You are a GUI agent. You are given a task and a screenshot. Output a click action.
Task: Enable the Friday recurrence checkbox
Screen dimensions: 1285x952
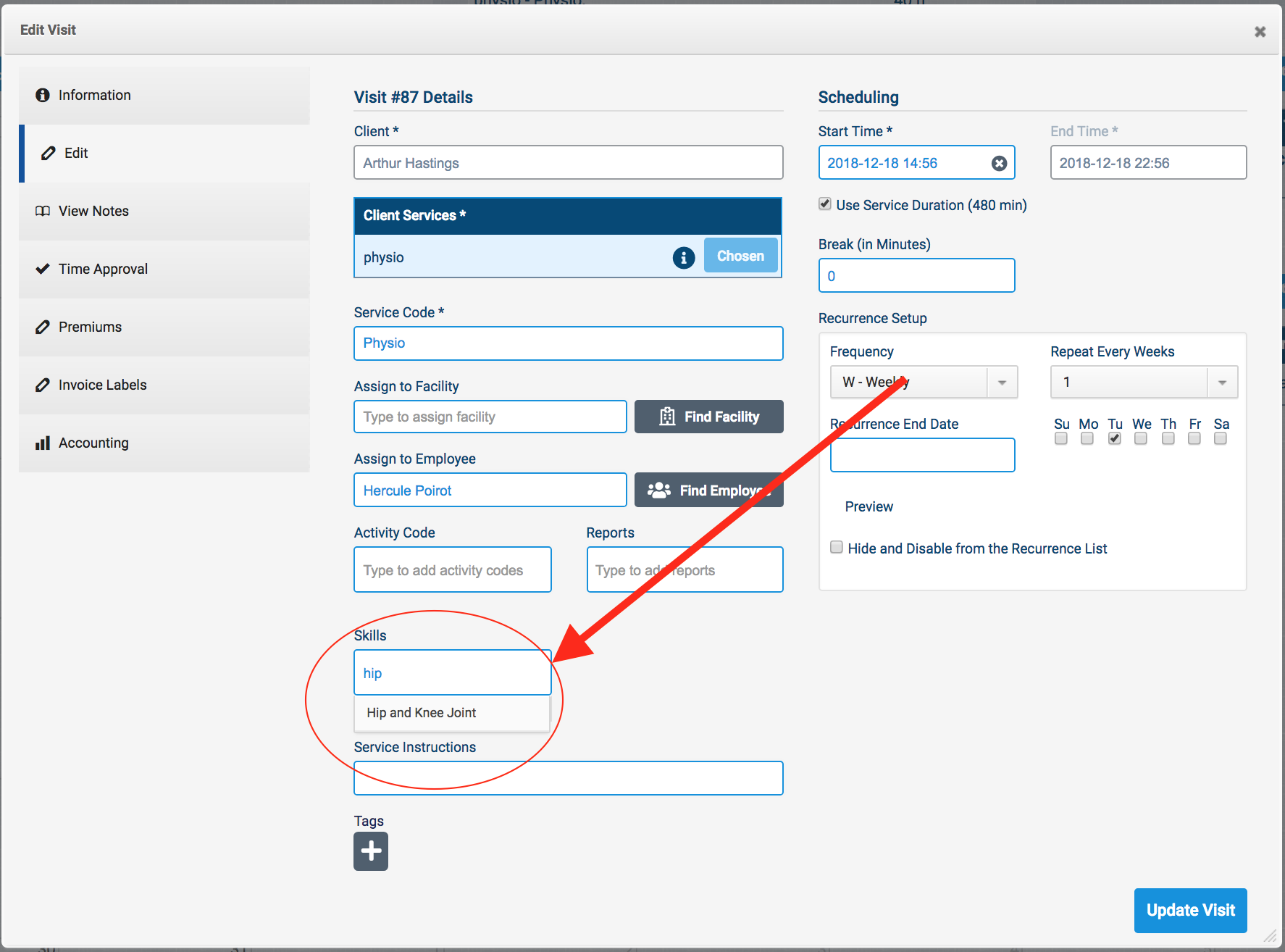[1194, 438]
